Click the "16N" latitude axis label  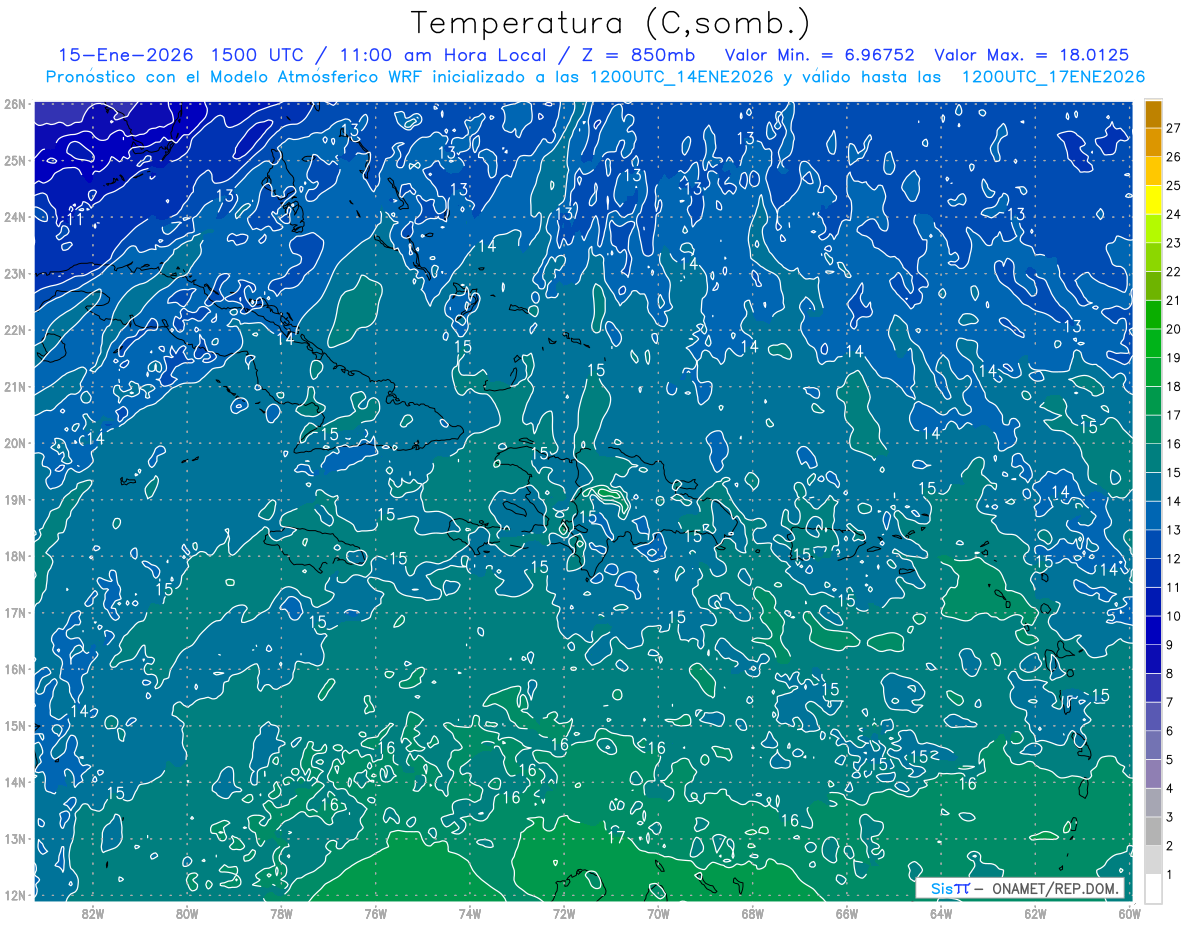[x=14, y=669]
